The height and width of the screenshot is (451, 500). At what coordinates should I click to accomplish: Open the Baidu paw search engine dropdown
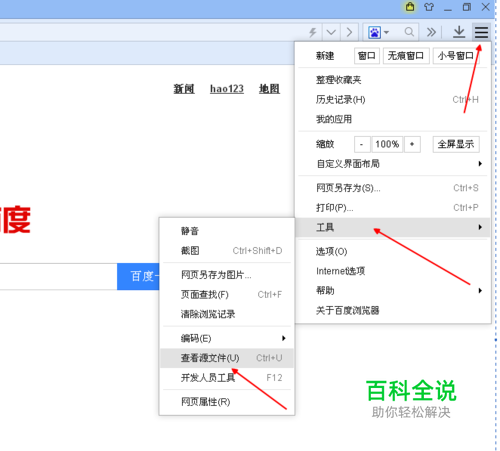point(379,32)
